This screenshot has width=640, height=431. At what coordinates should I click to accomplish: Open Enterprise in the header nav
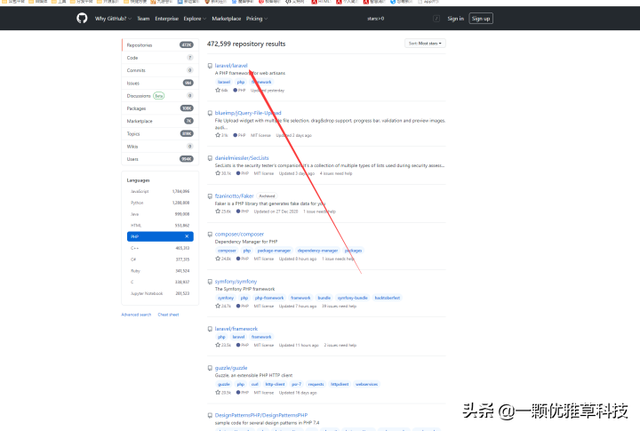tap(167, 18)
